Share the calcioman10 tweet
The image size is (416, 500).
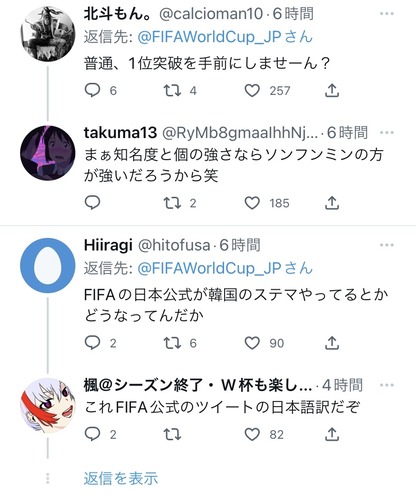point(332,90)
